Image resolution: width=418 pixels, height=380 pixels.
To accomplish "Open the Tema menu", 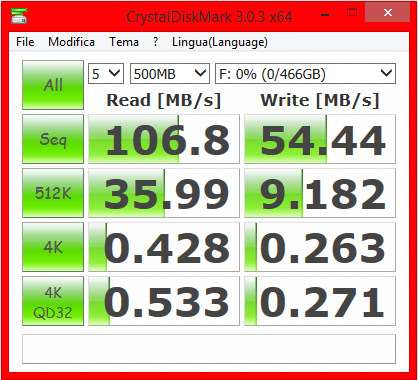I will (x=124, y=42).
